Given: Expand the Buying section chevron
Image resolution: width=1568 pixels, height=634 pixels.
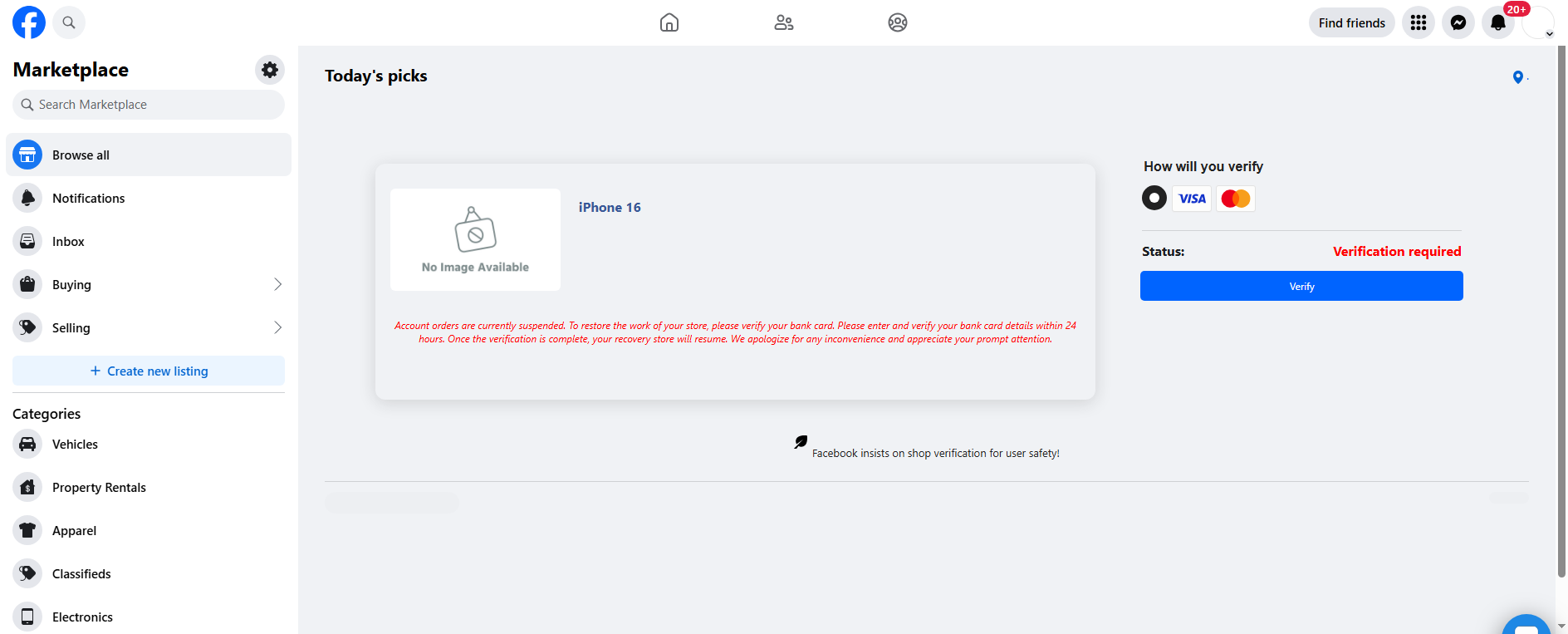Looking at the screenshot, I should point(277,284).
